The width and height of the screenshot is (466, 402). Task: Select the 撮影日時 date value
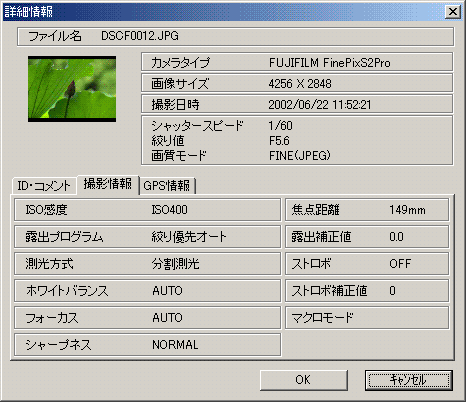coord(320,105)
